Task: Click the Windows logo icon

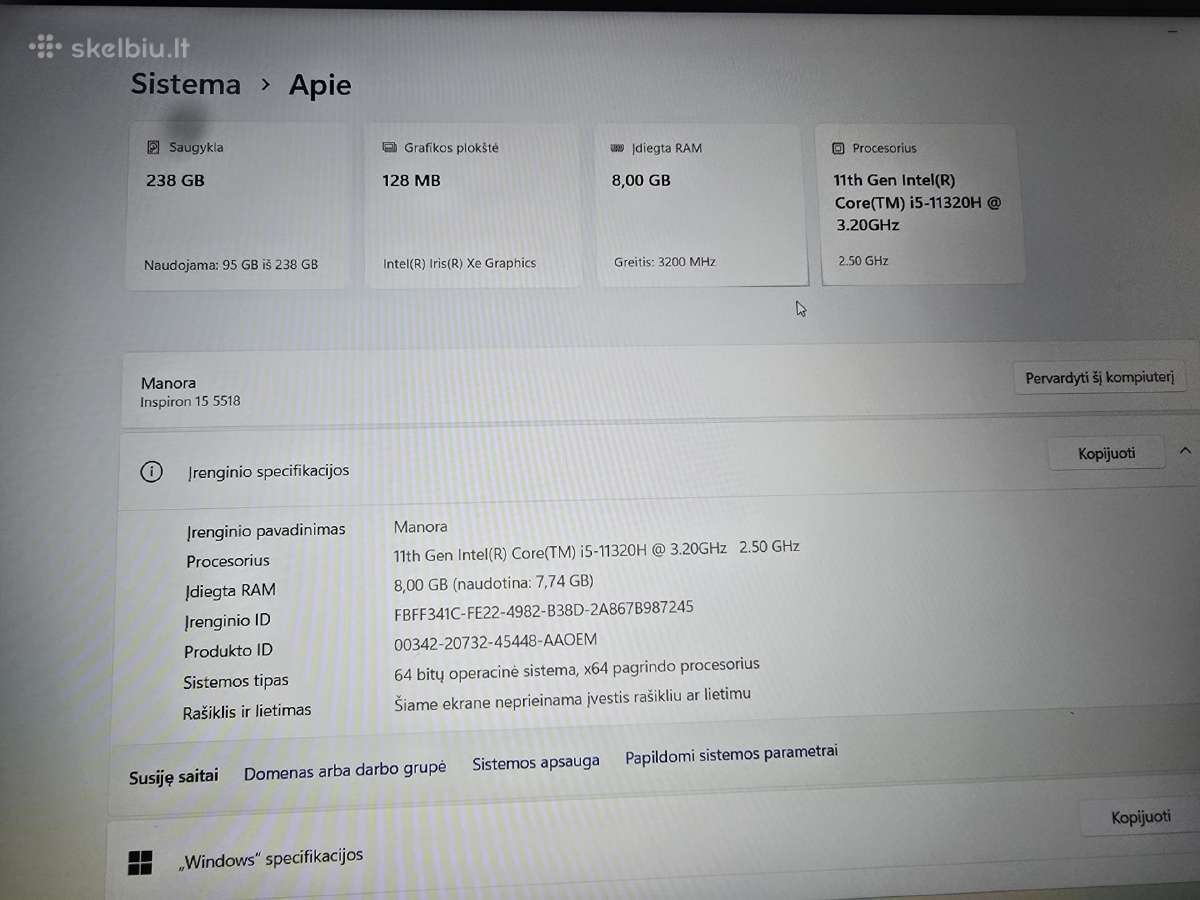Action: click(140, 862)
